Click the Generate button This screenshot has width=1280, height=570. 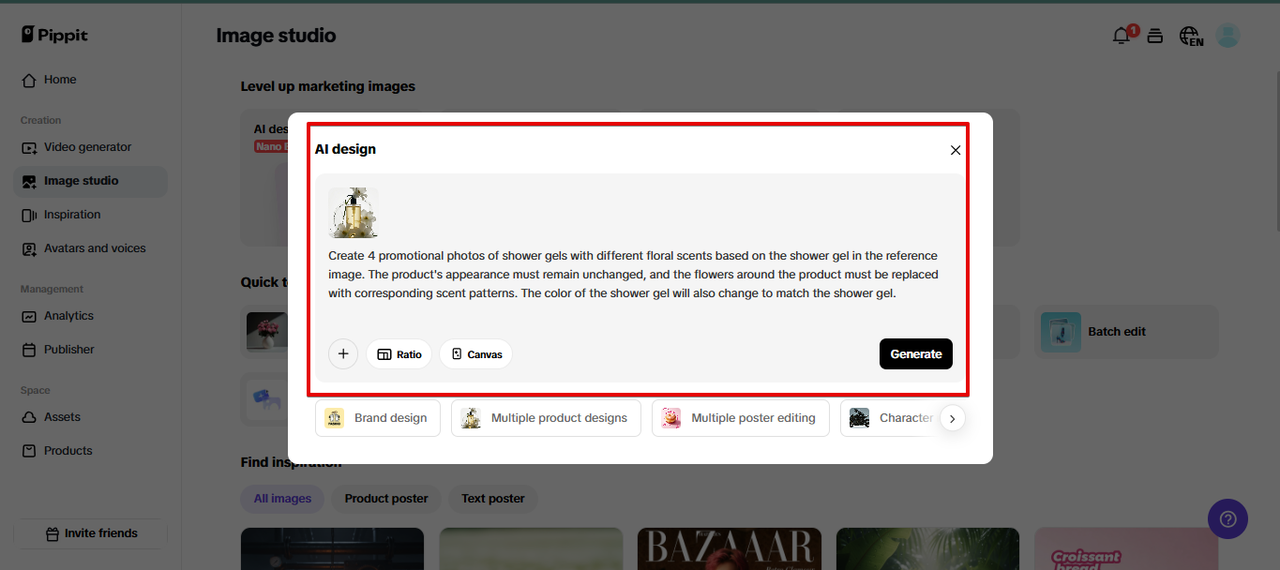tap(916, 354)
